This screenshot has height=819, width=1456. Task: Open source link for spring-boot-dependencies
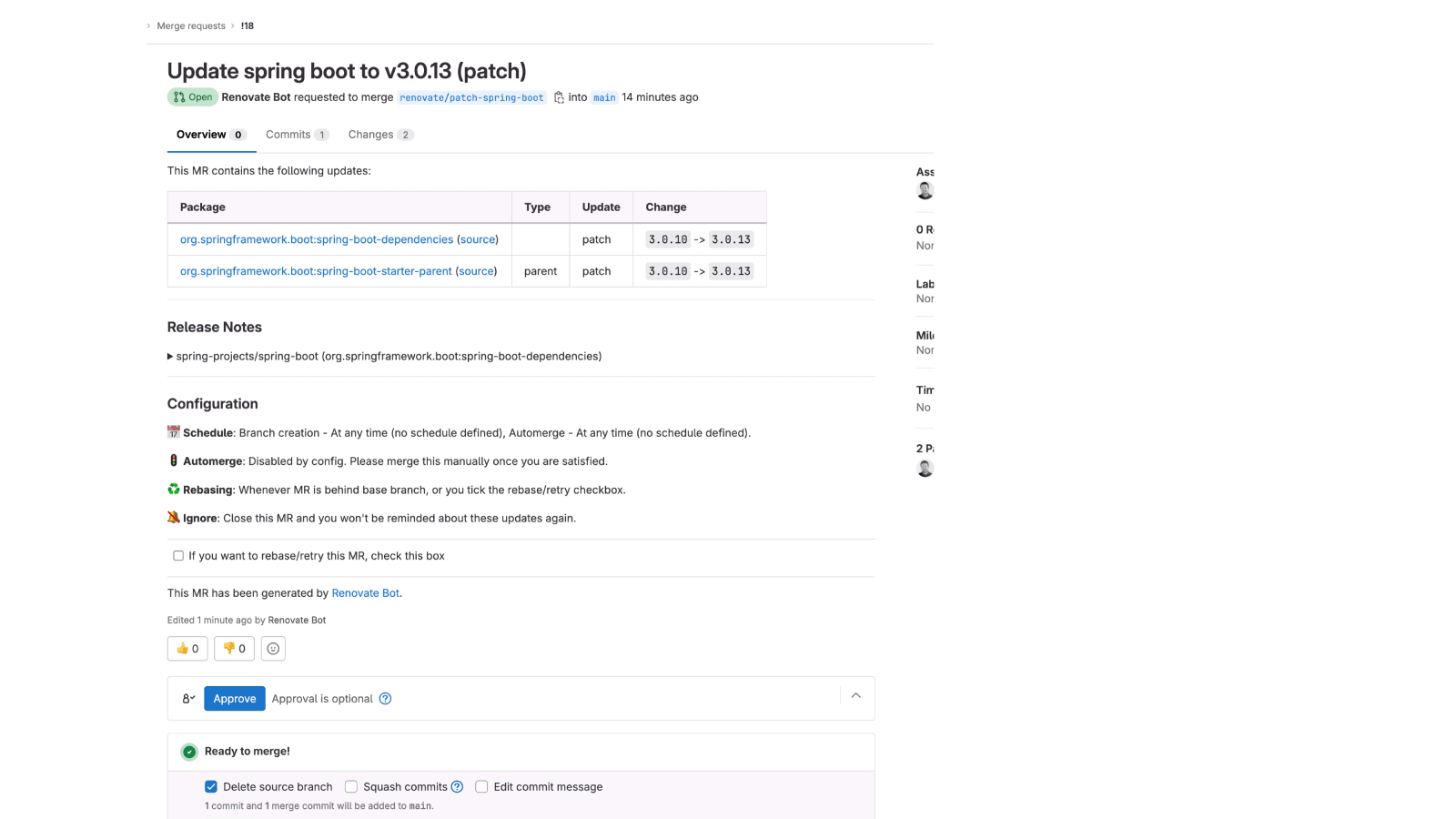pos(478,239)
